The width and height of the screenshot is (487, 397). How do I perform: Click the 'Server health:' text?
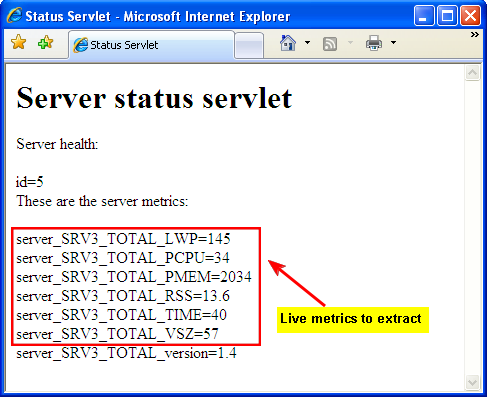57,144
